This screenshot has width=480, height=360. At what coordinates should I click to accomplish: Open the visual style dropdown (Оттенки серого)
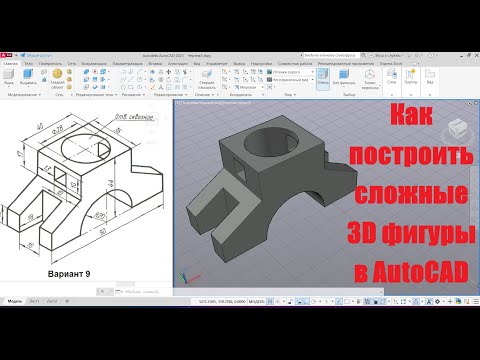tap(290, 72)
